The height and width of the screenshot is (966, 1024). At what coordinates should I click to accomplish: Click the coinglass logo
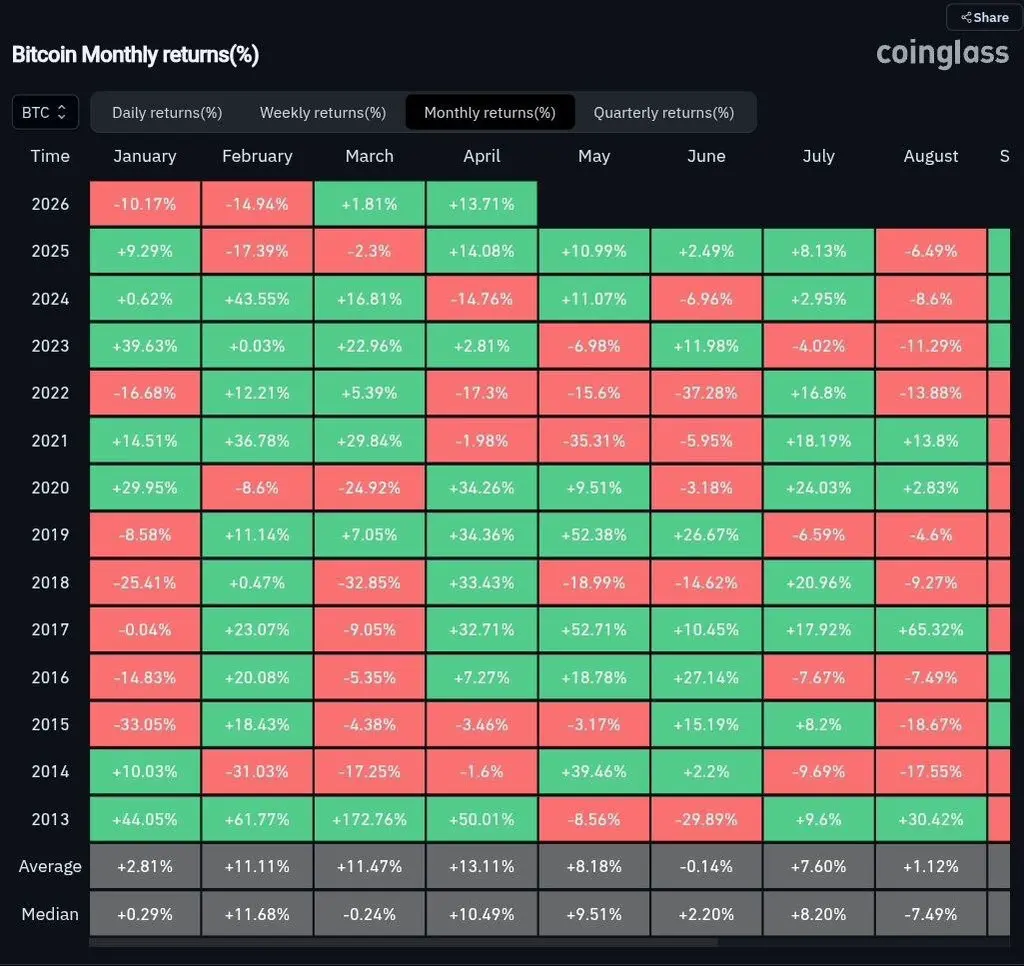942,54
